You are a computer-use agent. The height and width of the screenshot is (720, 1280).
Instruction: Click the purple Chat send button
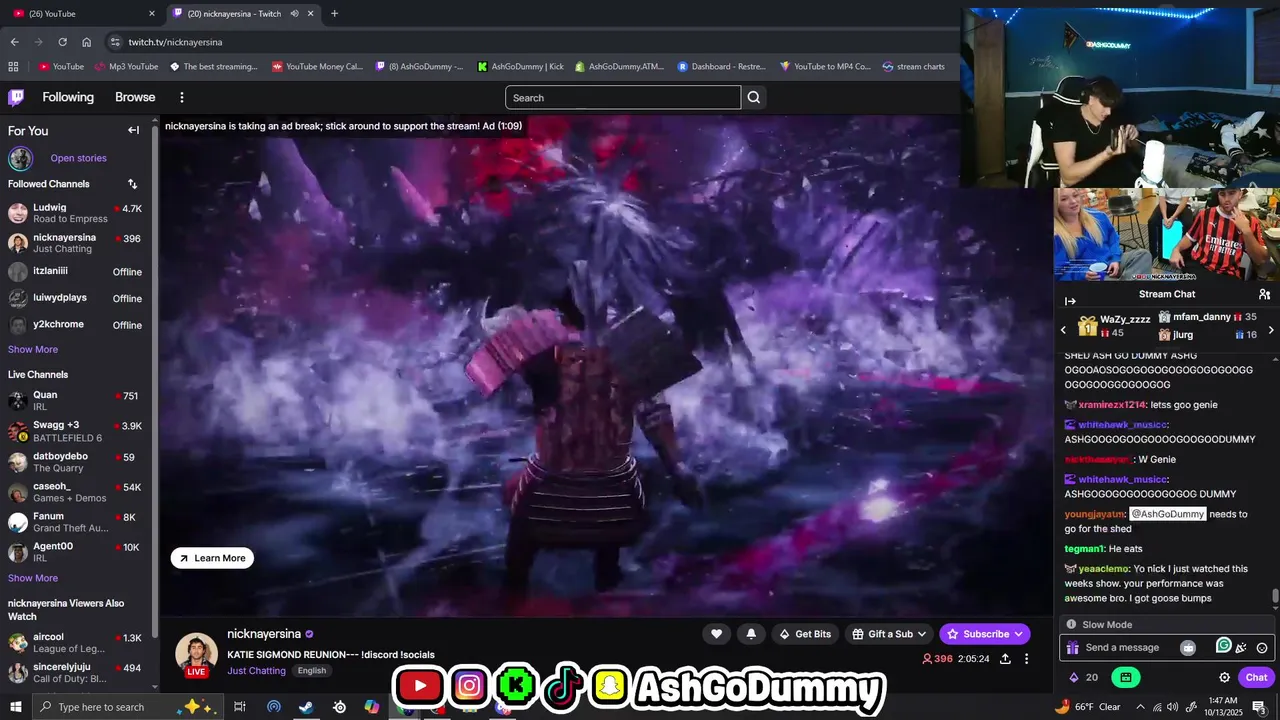click(x=1256, y=677)
